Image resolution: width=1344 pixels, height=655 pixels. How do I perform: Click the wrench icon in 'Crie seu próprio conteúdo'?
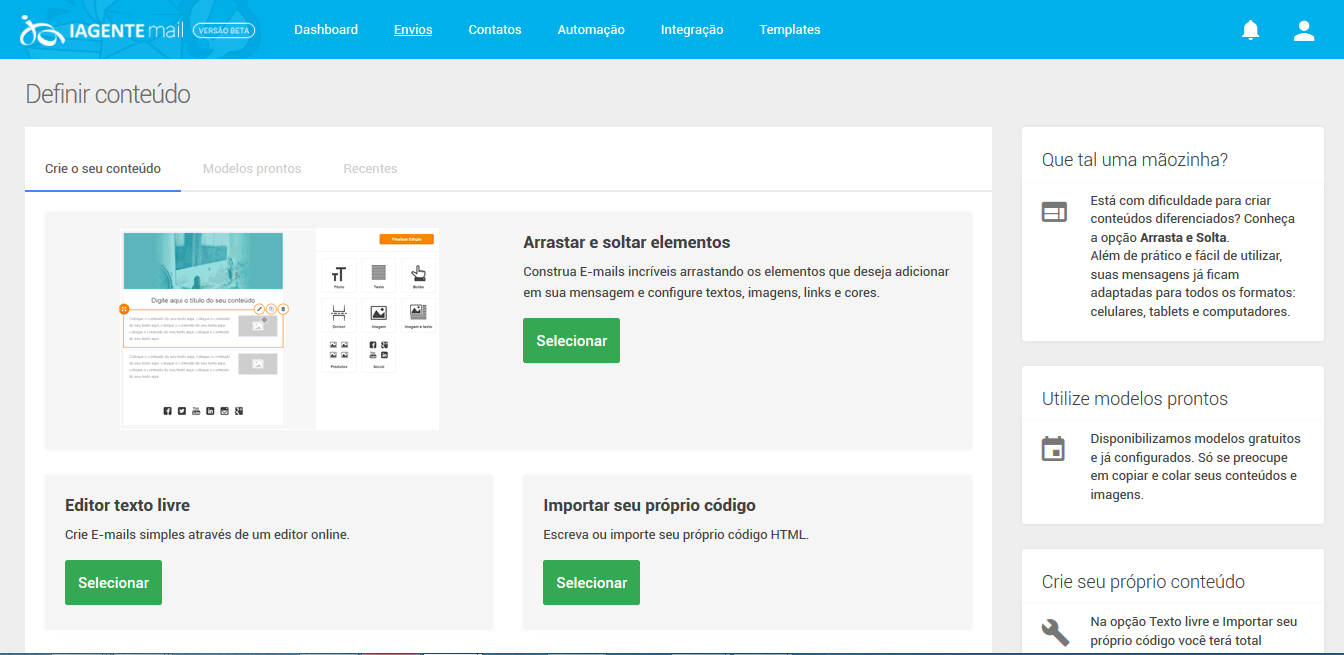click(1054, 633)
